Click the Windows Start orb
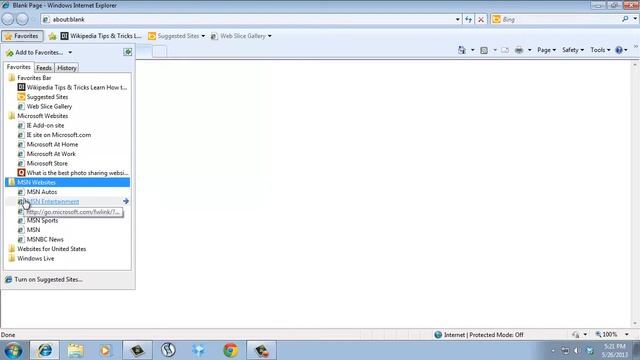The width and height of the screenshot is (640, 360). click(x=13, y=351)
